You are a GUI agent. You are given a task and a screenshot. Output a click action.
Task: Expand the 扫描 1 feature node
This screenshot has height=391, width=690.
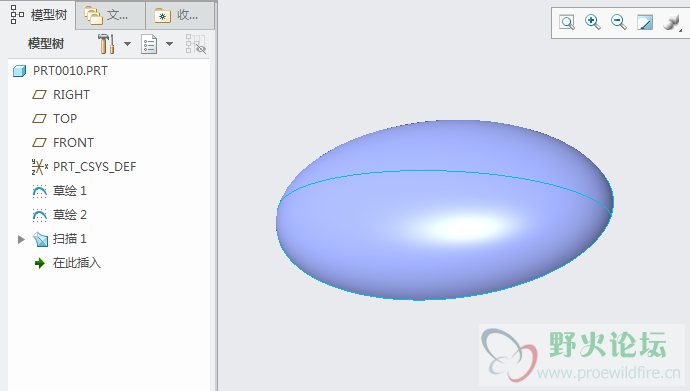[x=21, y=239]
